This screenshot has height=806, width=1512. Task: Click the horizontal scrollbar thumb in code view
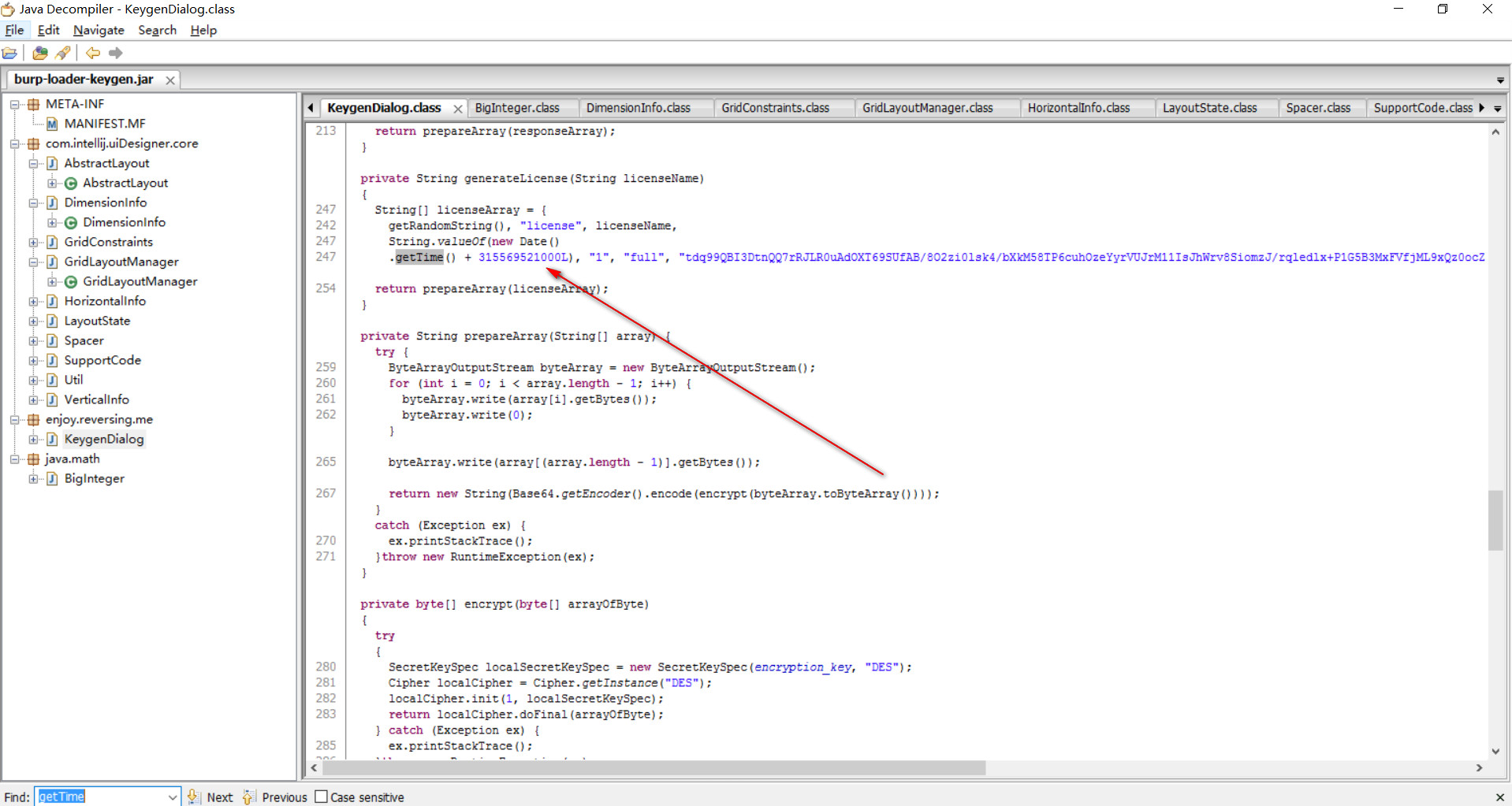click(654, 767)
